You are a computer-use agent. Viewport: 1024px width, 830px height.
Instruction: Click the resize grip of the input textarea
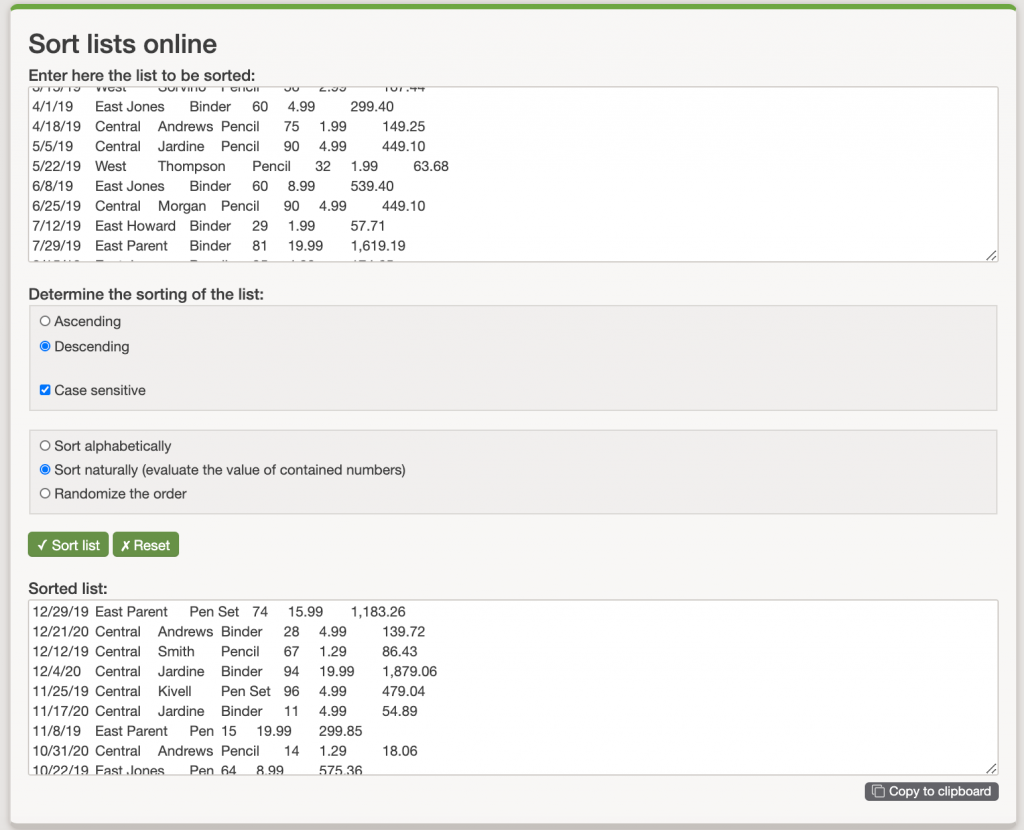pos(991,256)
